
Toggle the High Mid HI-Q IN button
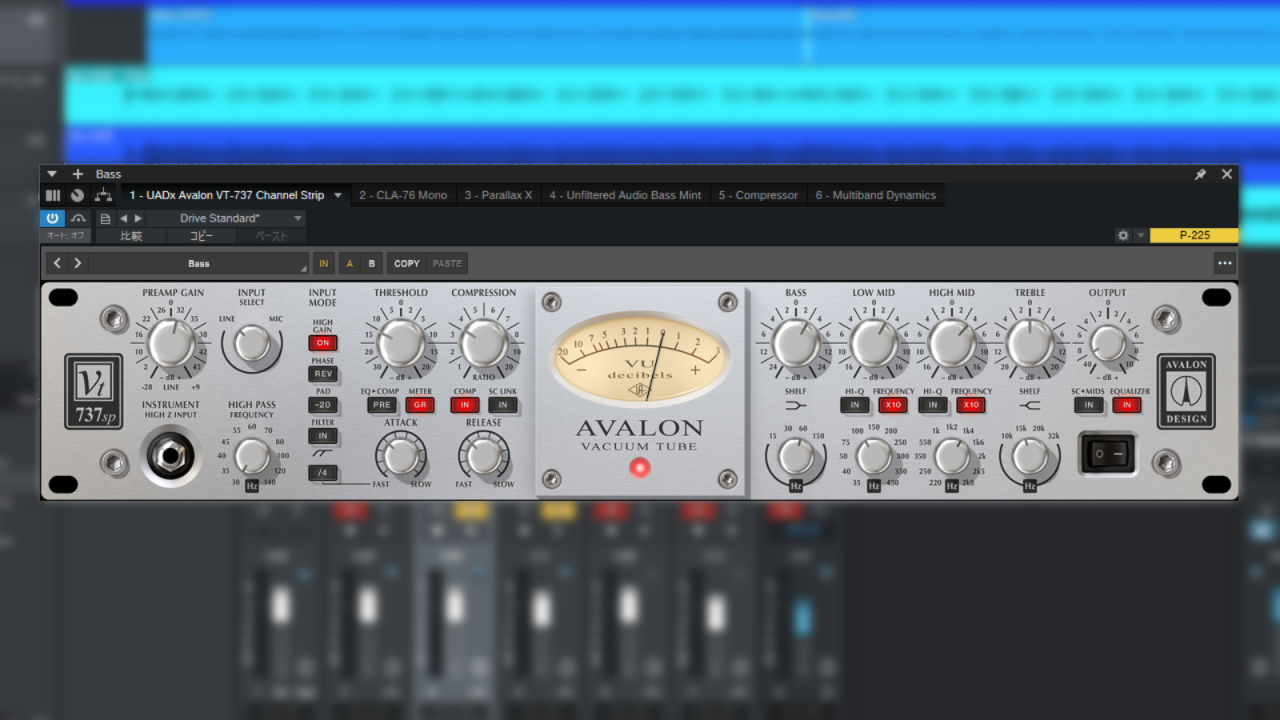(932, 405)
